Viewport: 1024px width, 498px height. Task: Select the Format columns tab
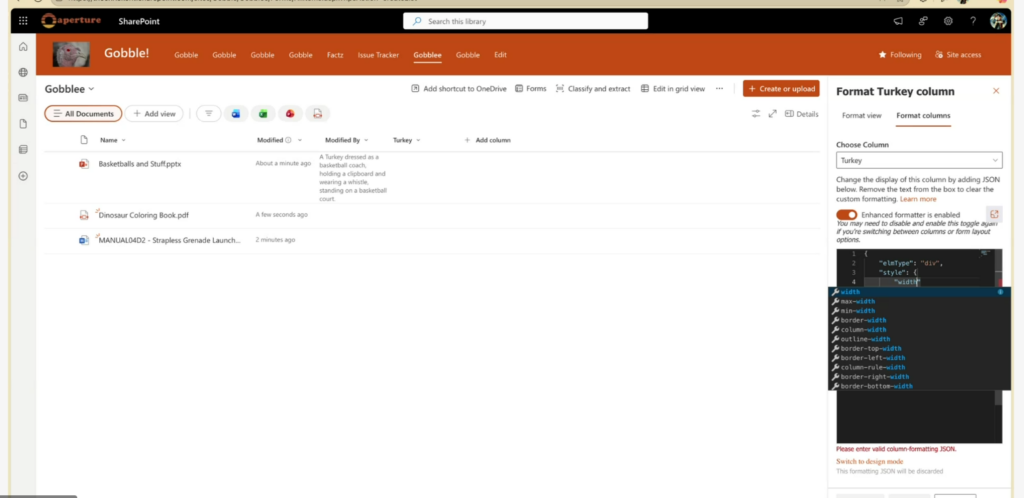coord(923,116)
